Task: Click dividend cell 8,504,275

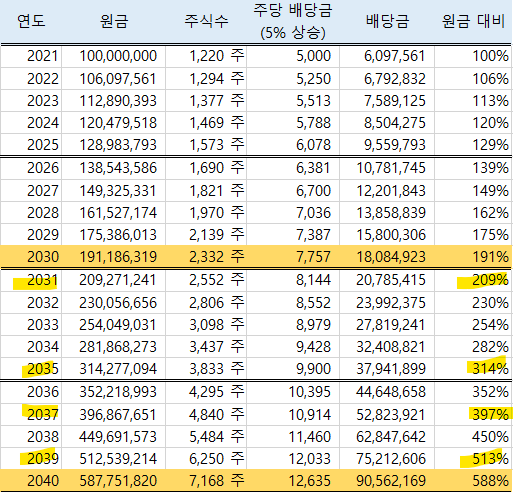Action: pyautogui.click(x=395, y=123)
